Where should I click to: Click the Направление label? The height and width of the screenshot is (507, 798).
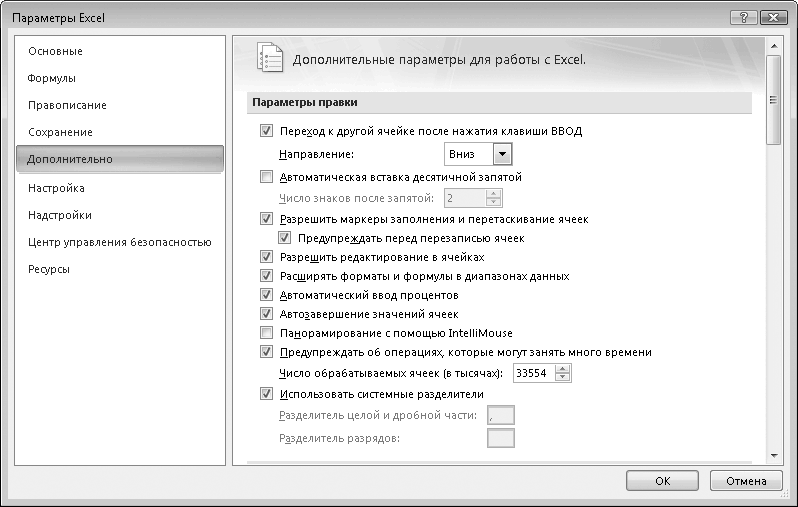click(316, 154)
